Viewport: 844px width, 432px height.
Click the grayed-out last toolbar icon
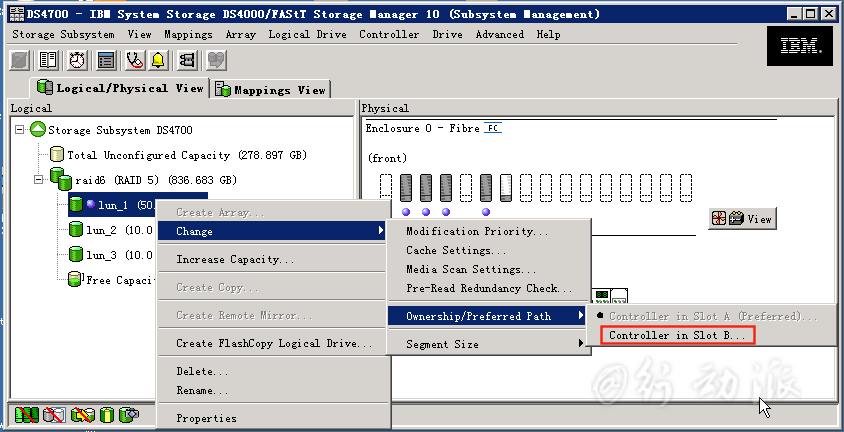(216, 60)
